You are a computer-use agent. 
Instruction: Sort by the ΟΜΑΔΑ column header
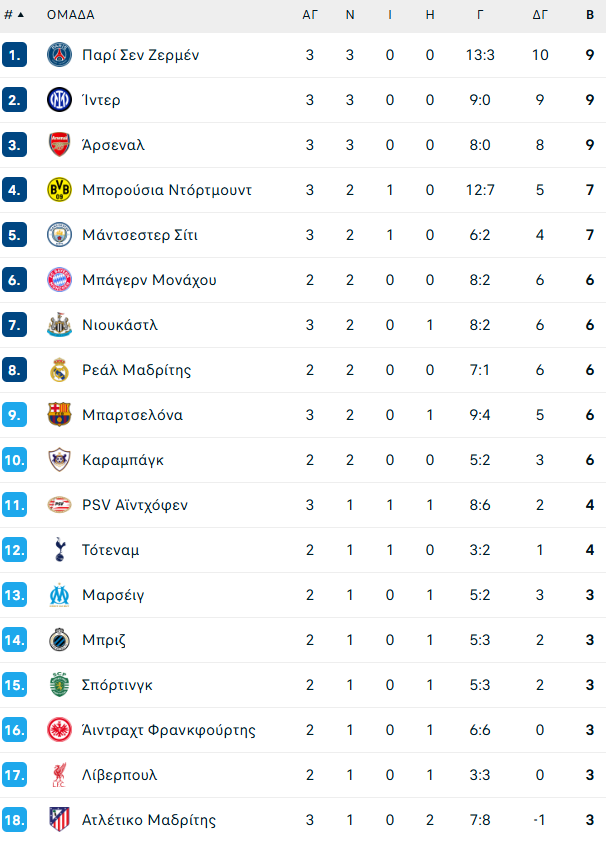point(71,15)
